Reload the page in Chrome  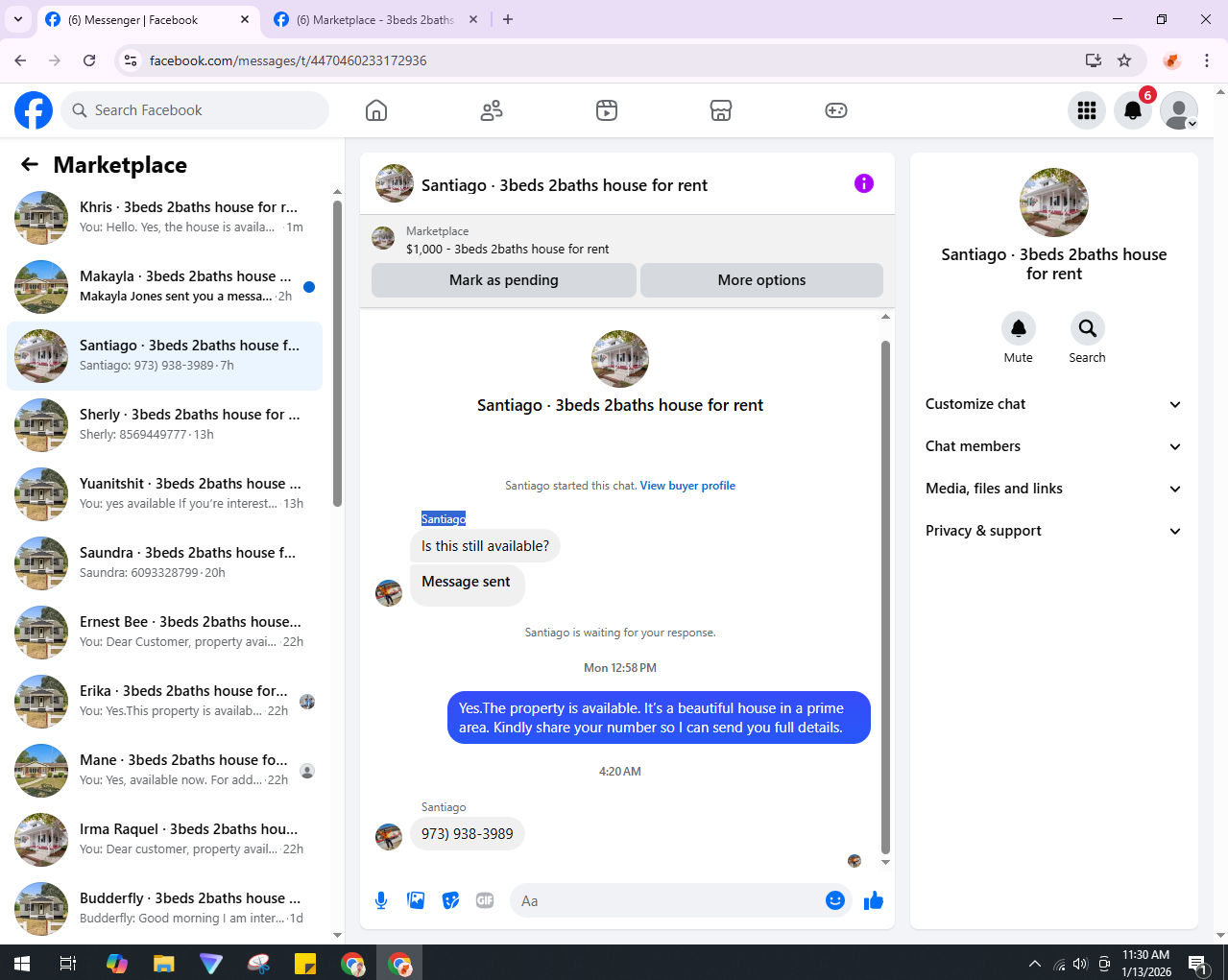click(x=89, y=60)
